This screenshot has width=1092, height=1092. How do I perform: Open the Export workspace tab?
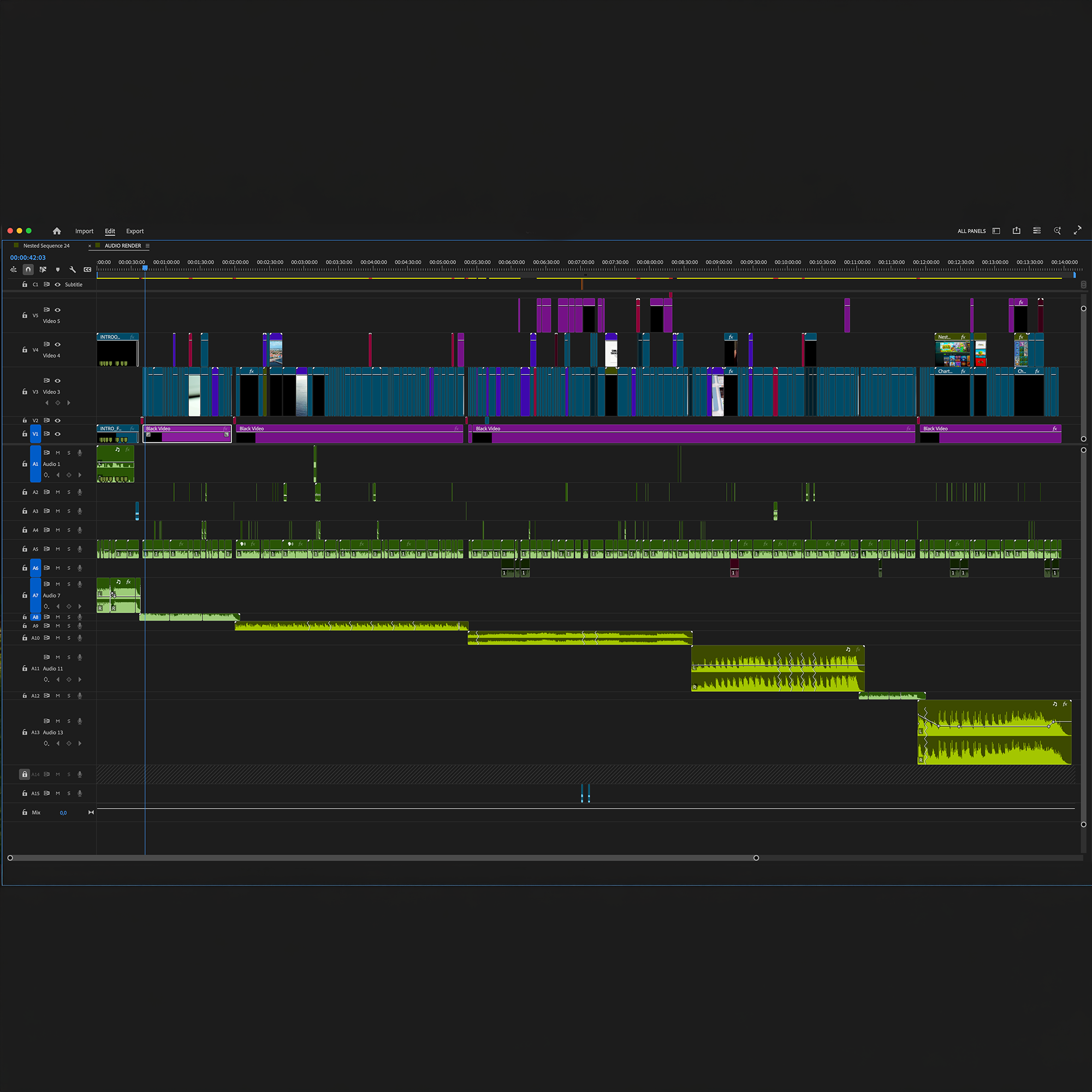134,231
